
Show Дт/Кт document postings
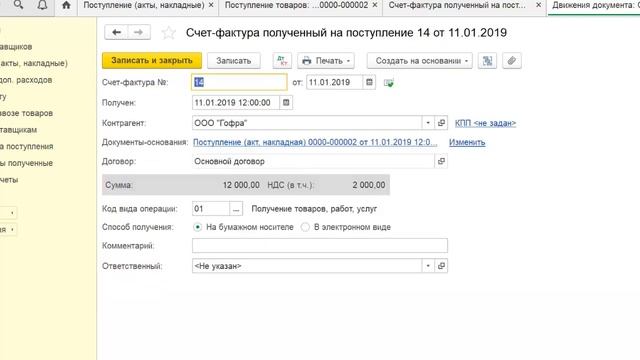[x=282, y=61]
